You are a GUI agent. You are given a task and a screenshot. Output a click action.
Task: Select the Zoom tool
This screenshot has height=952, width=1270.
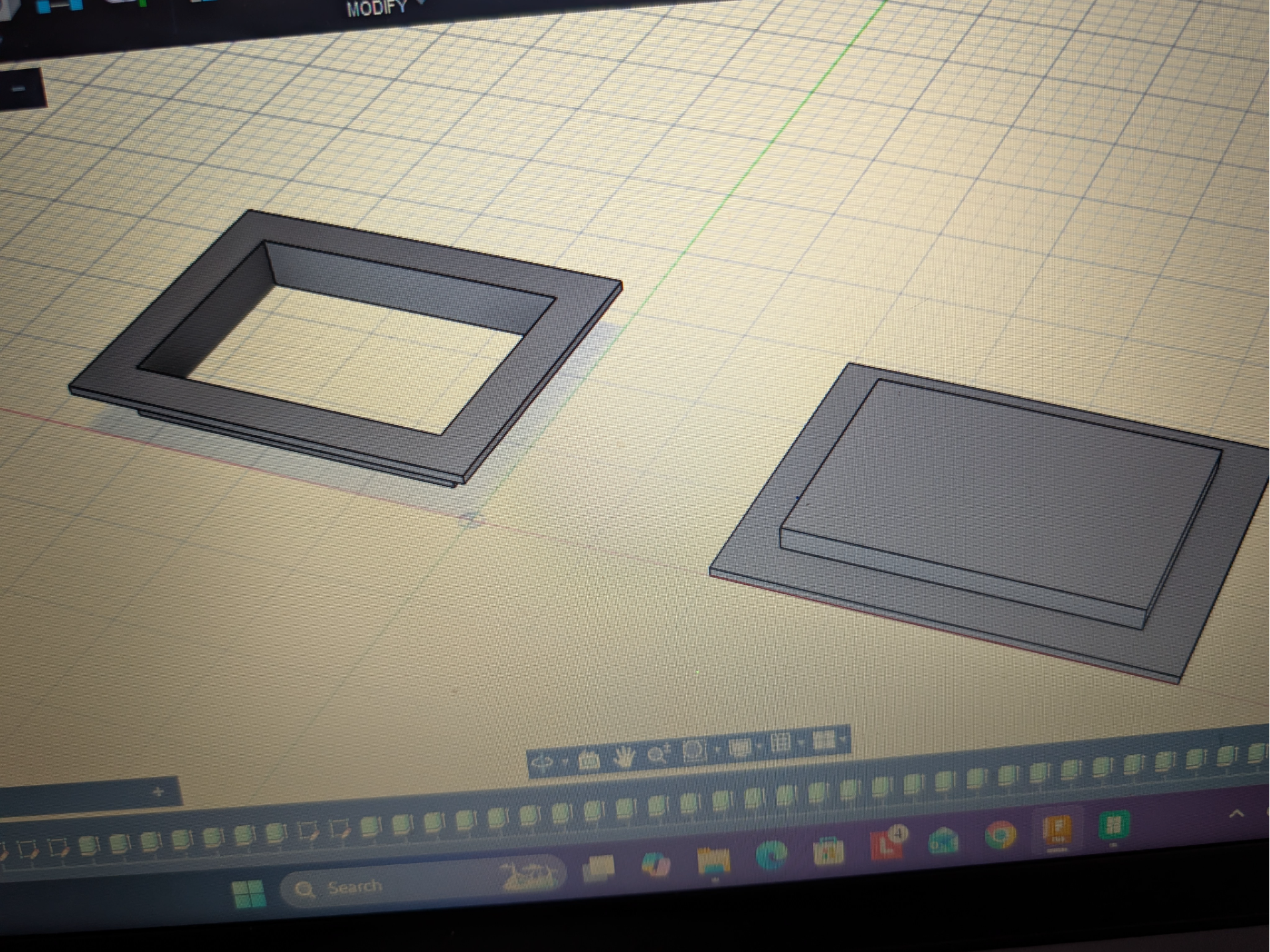[x=658, y=754]
